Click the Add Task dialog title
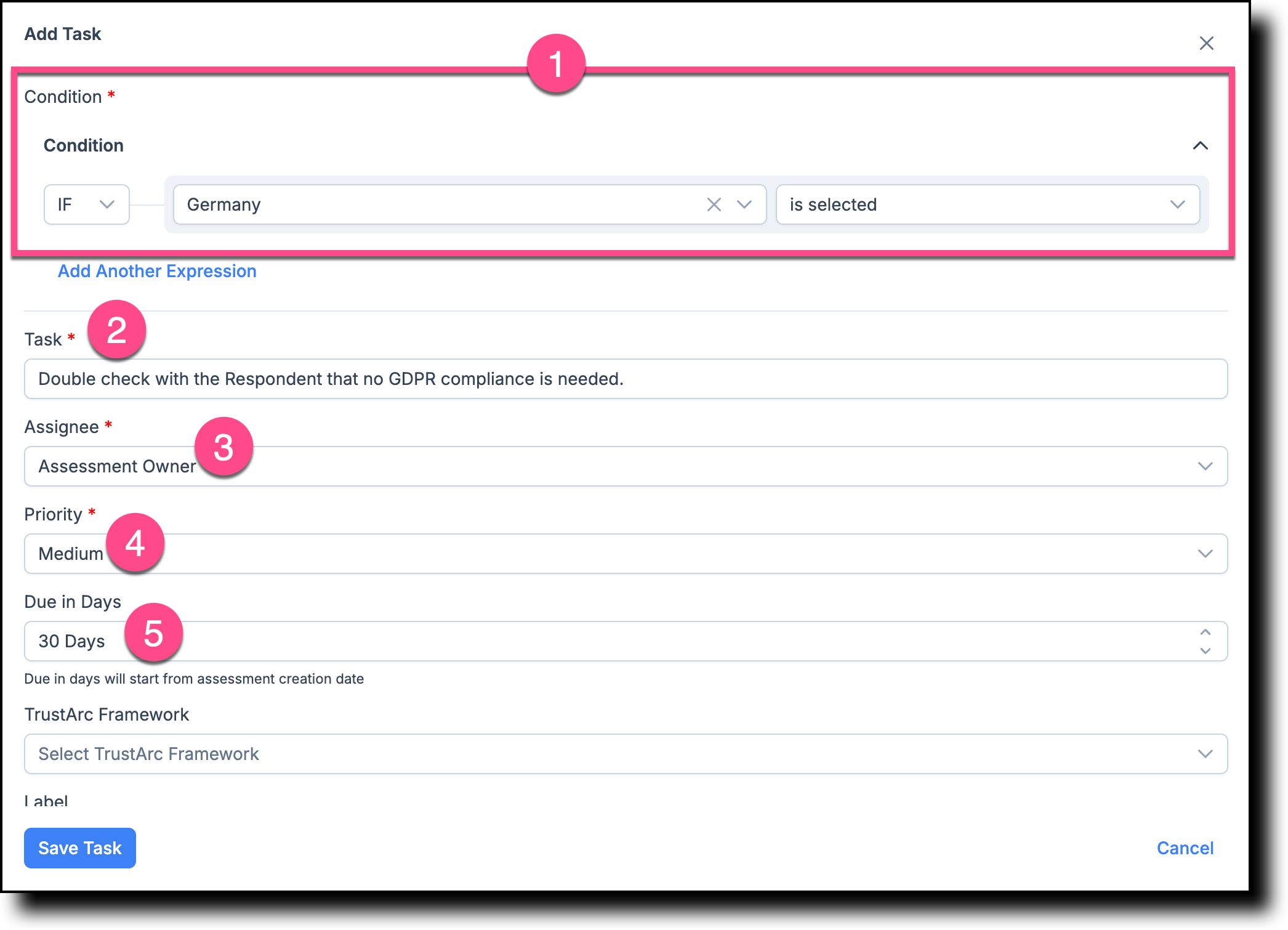 63,34
